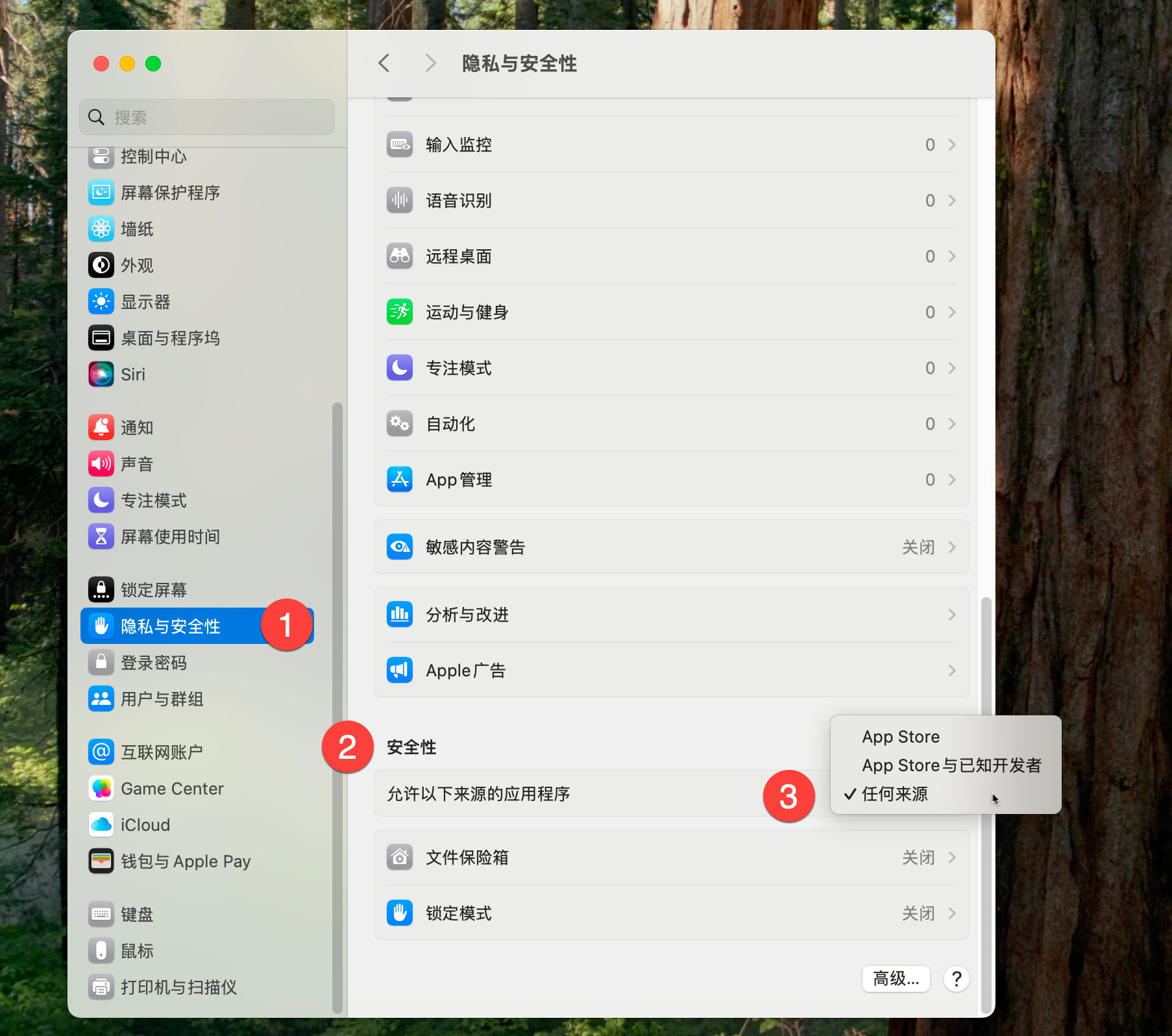Expand the FileVault (文件保险箱) chevron
The width and height of the screenshot is (1172, 1036).
click(952, 857)
